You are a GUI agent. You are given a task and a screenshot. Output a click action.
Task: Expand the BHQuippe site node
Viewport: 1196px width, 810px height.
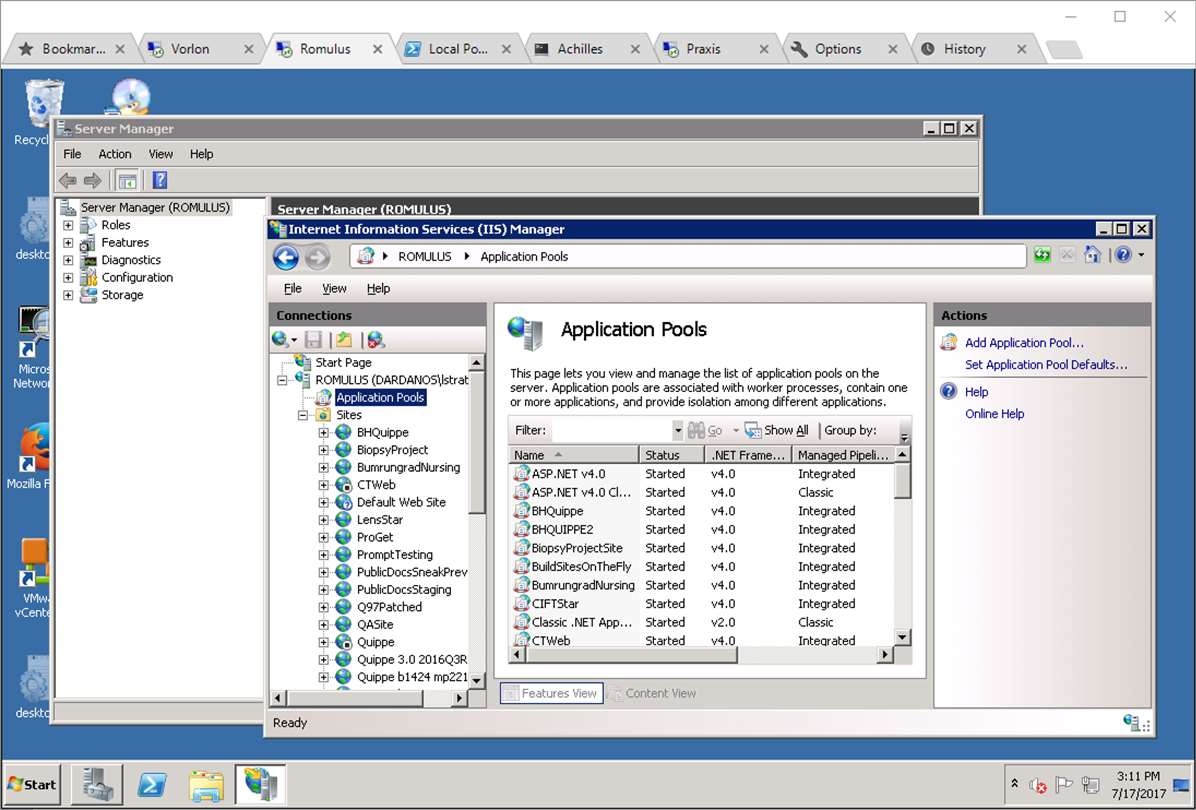(323, 432)
